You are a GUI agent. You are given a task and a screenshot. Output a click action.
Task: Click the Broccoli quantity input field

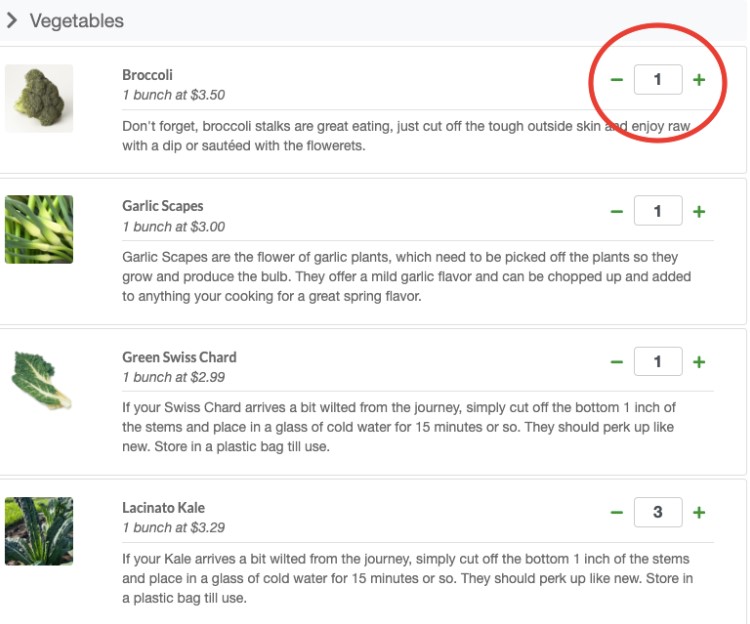click(x=658, y=80)
